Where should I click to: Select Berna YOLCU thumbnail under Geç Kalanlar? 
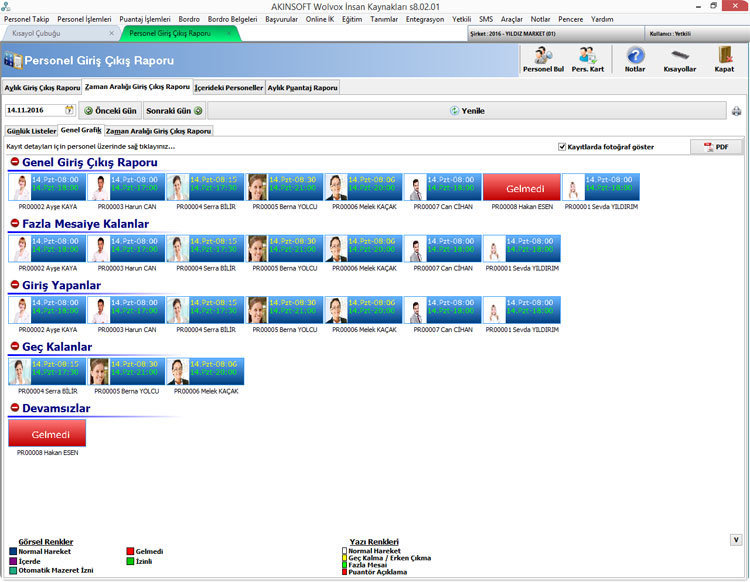[126, 371]
